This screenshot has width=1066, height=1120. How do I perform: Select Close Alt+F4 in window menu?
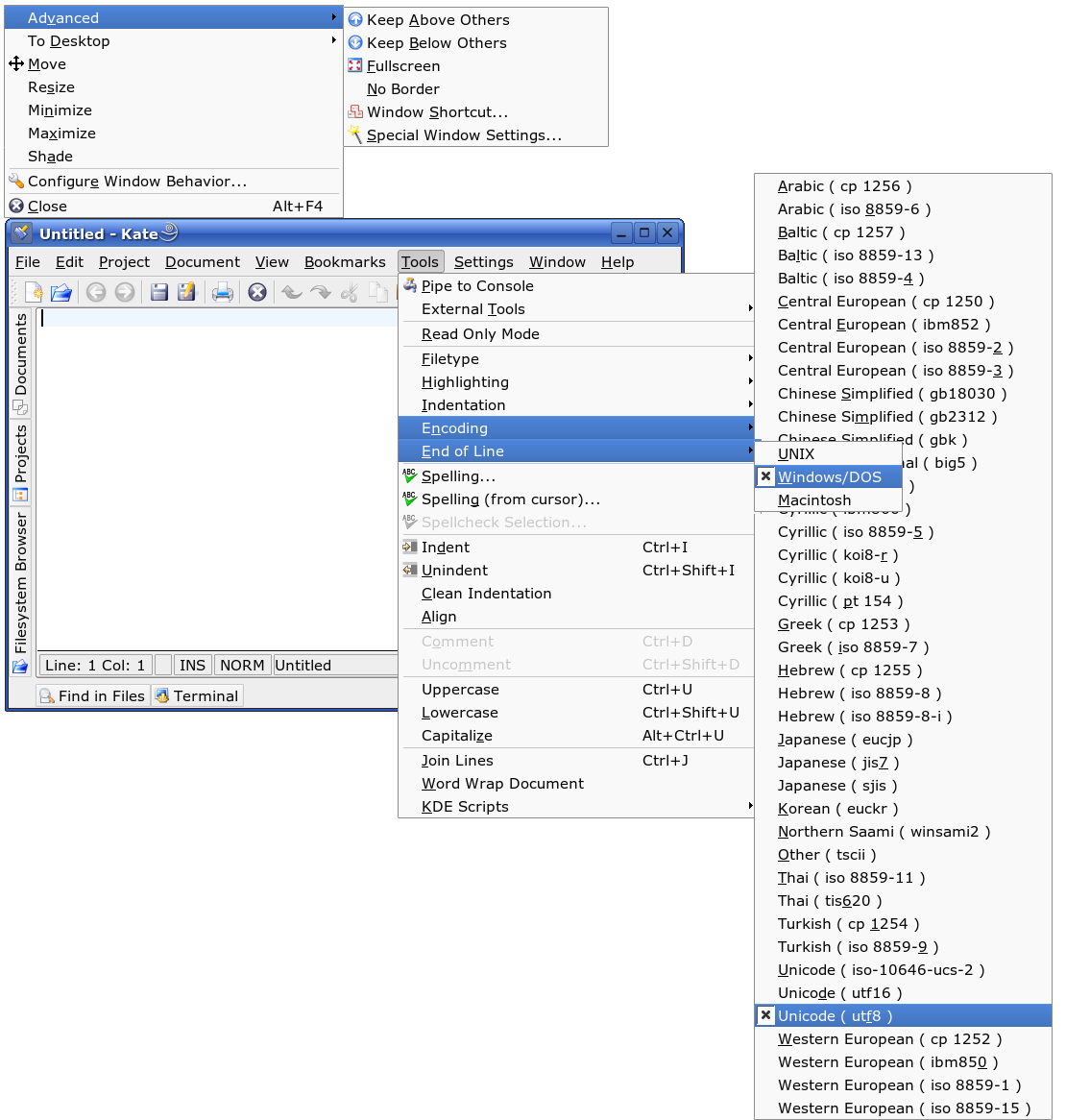pyautogui.click(x=174, y=206)
